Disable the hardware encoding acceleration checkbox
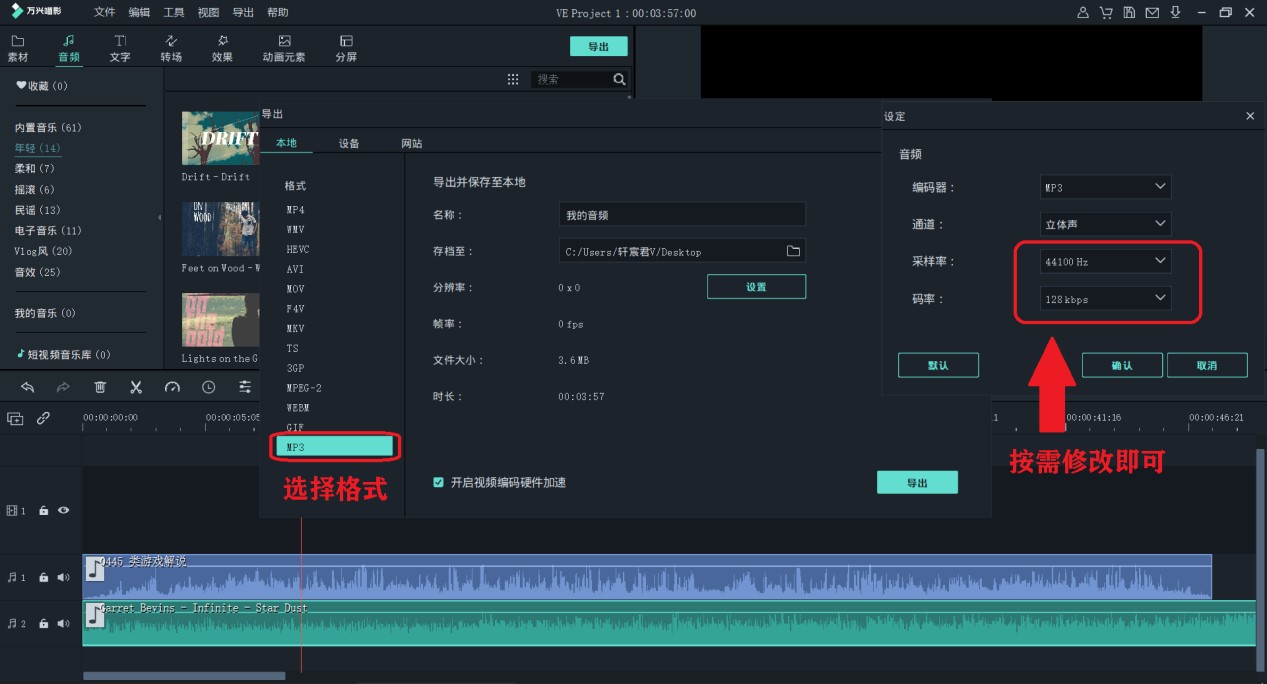This screenshot has height=684, width=1267. [438, 482]
